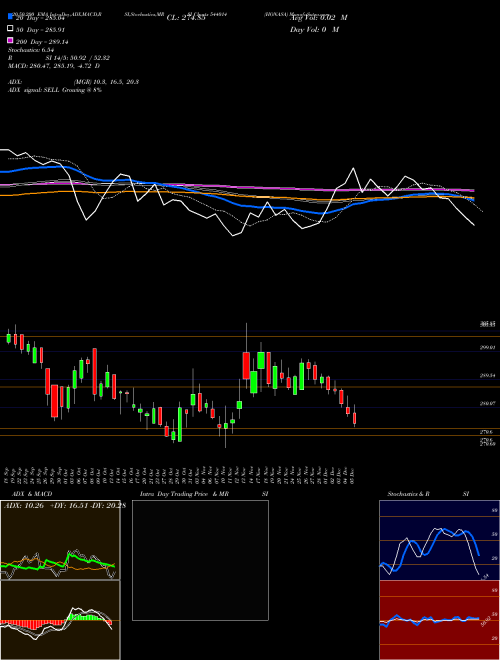Screen dimensions: 500x660
Task: Open the red RSI mini chart
Action: click(x=439, y=620)
